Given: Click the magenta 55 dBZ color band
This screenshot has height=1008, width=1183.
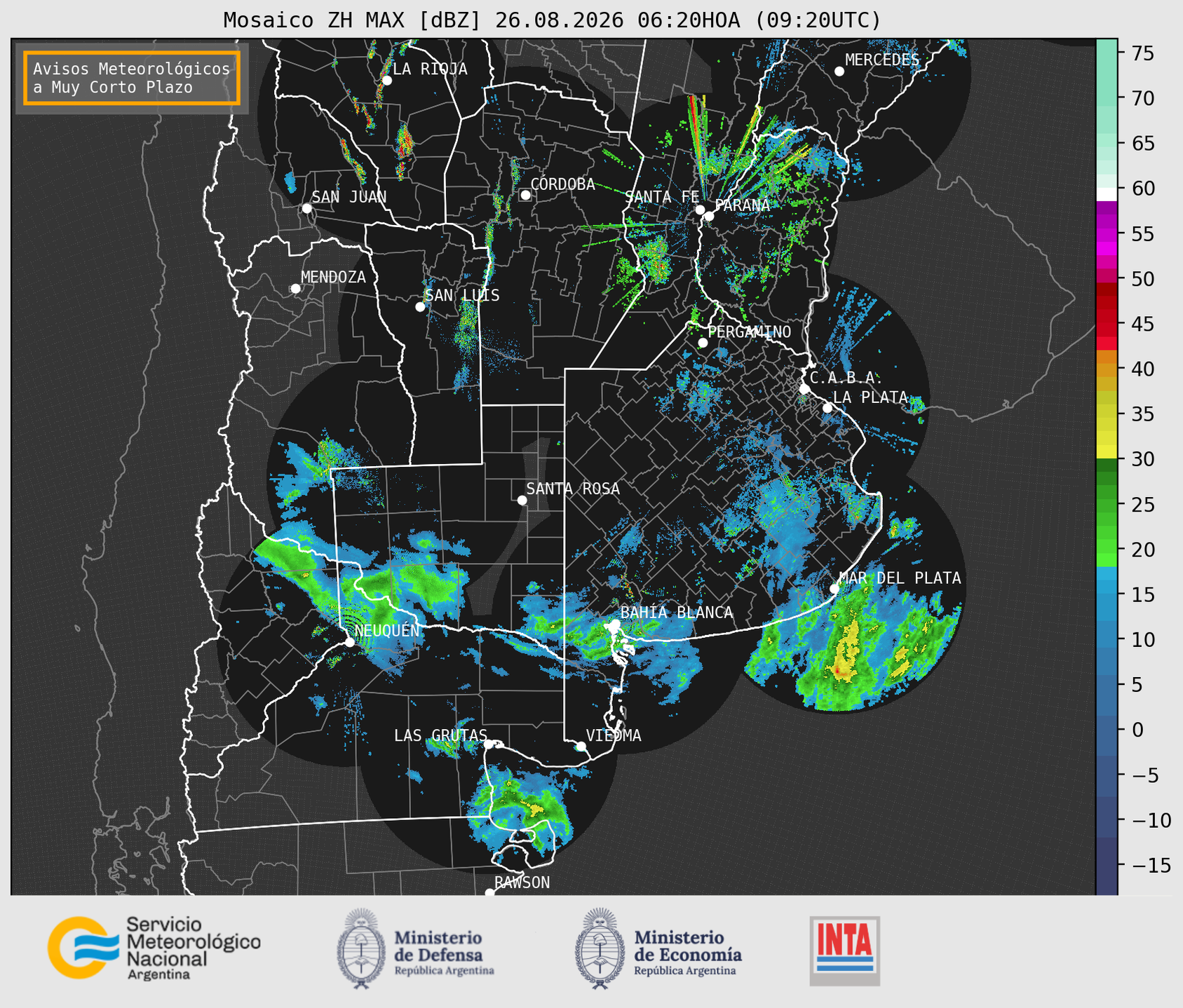Looking at the screenshot, I should click(x=1107, y=233).
